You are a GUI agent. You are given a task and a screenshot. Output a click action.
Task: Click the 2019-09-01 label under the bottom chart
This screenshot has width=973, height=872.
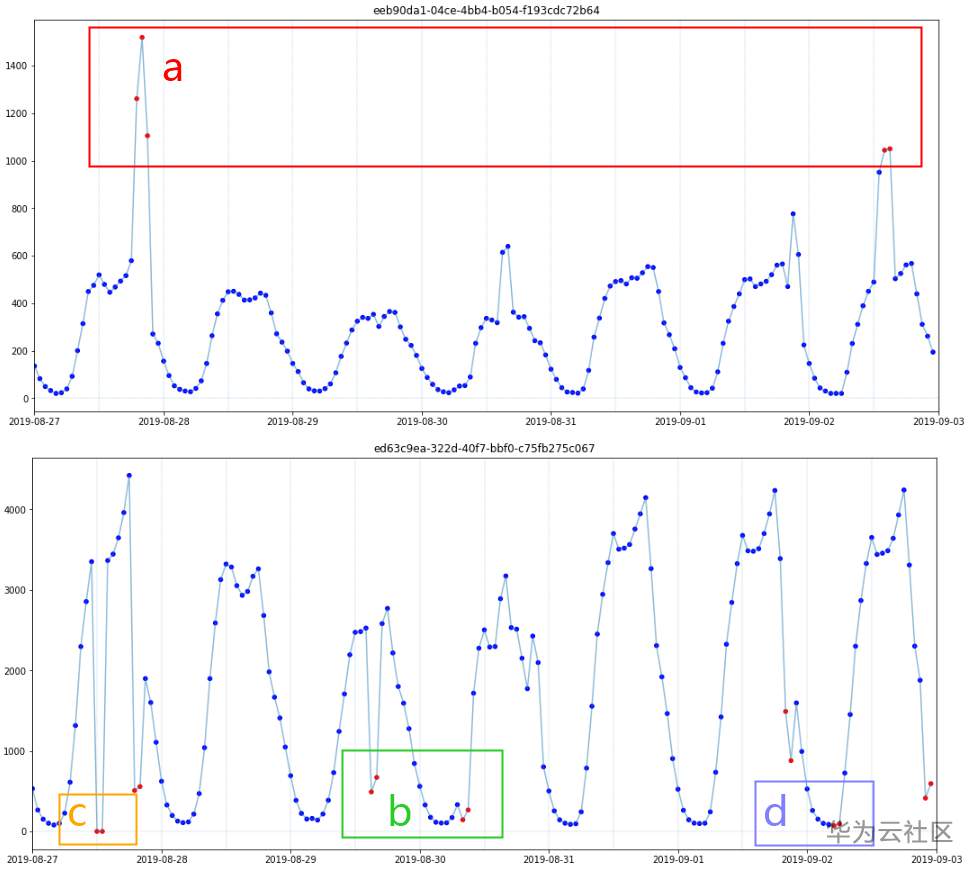point(678,859)
